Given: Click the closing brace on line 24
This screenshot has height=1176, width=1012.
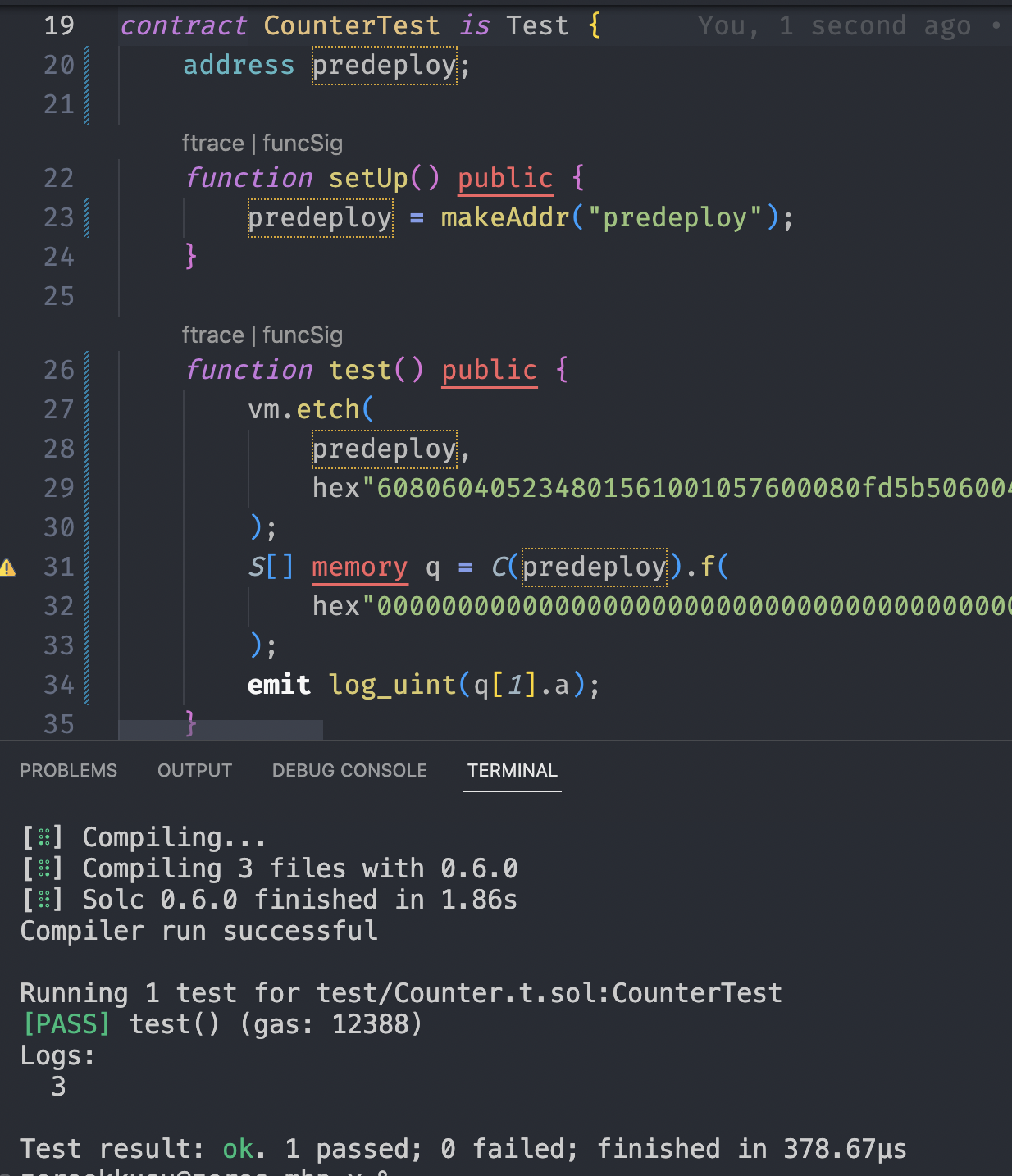Looking at the screenshot, I should pyautogui.click(x=191, y=257).
